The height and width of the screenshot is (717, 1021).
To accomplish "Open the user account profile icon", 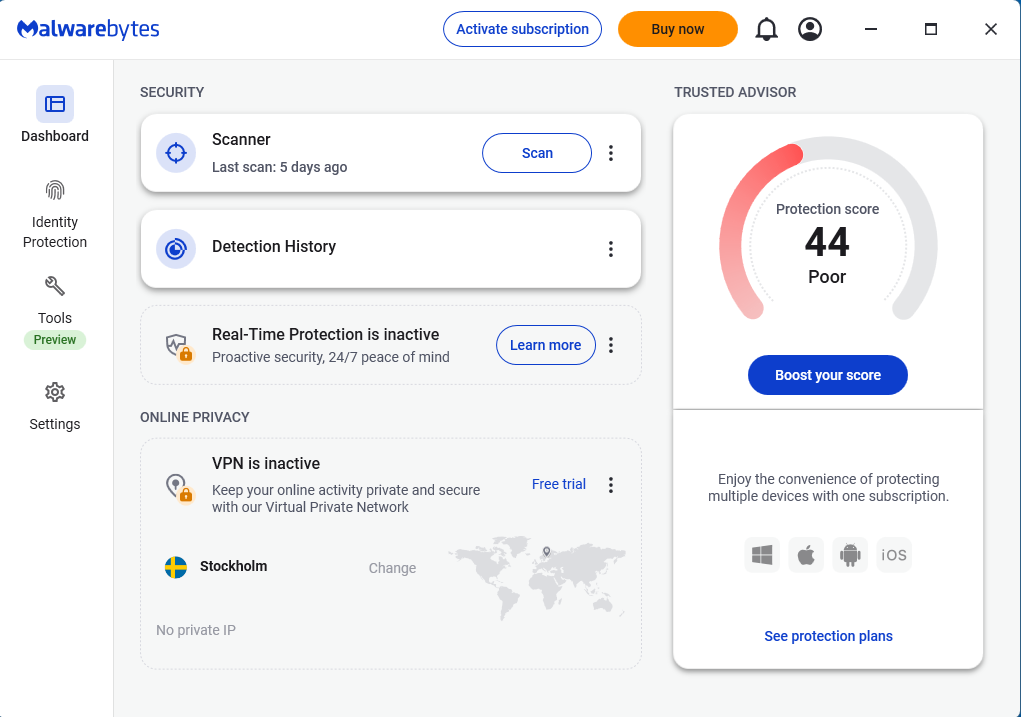I will pyautogui.click(x=810, y=29).
